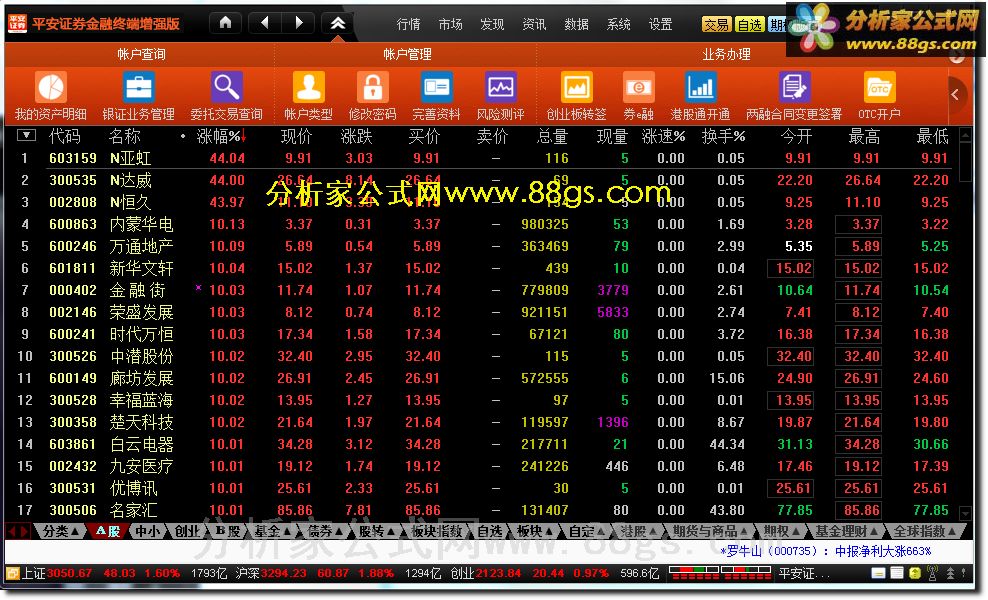Open 帐户类型 account type icon
Image resolution: width=988 pixels, height=600 pixels.
click(x=309, y=88)
